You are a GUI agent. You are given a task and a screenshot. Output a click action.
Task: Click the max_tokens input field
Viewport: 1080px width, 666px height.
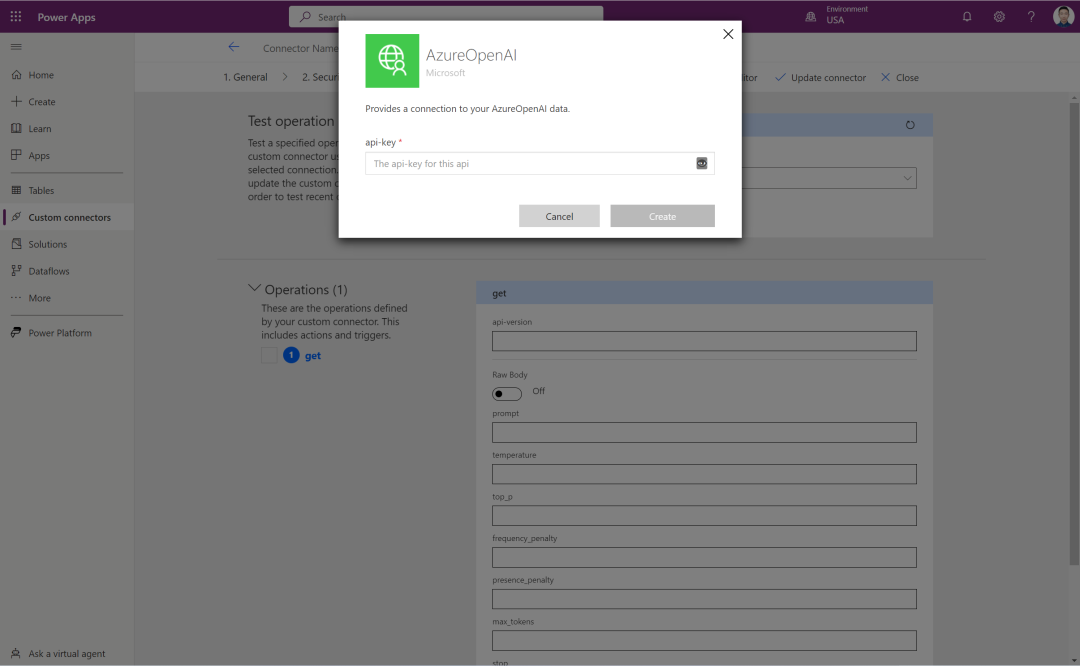(704, 641)
